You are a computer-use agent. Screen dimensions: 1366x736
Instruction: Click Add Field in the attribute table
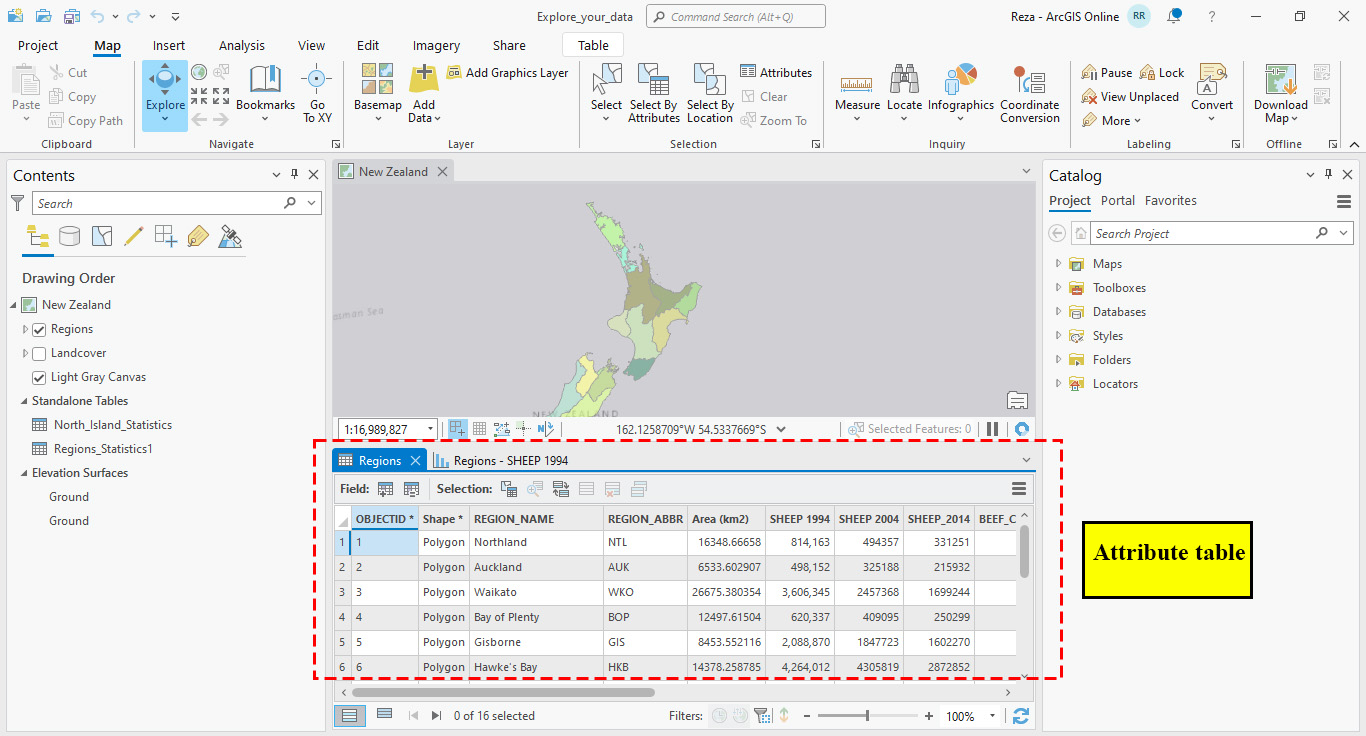(385, 489)
